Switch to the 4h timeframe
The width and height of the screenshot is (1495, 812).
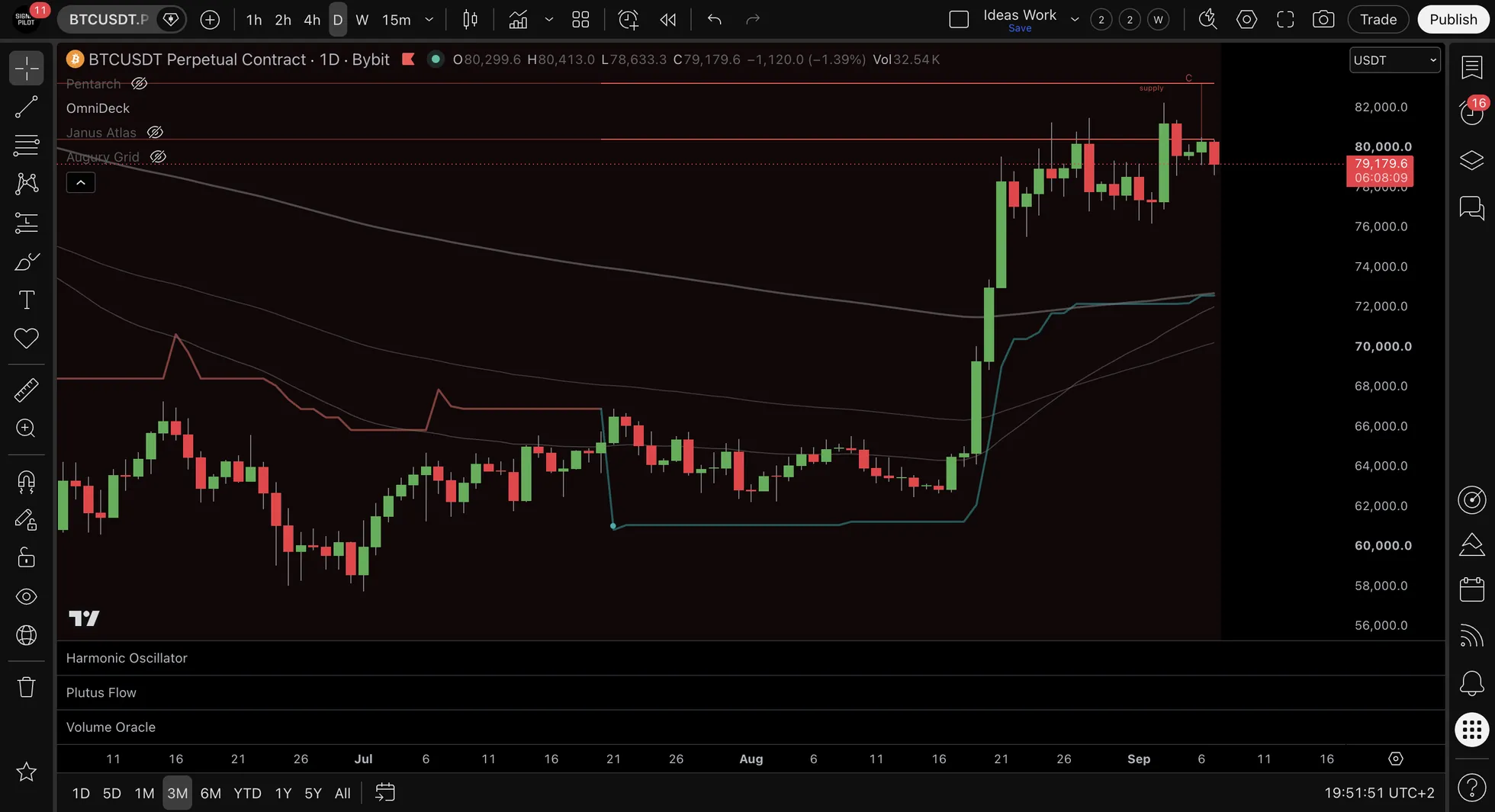point(312,20)
